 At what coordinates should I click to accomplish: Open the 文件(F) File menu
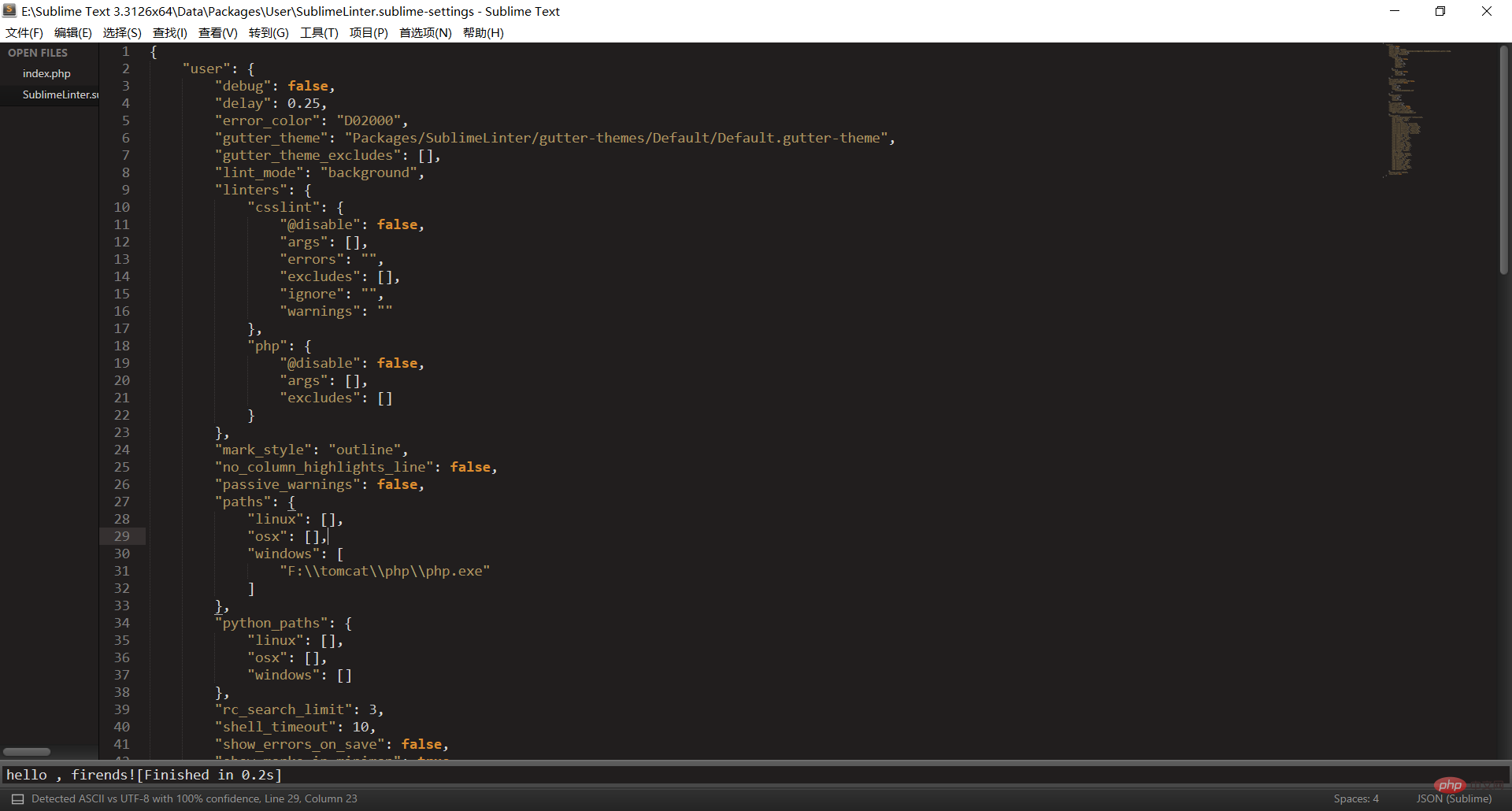point(24,32)
